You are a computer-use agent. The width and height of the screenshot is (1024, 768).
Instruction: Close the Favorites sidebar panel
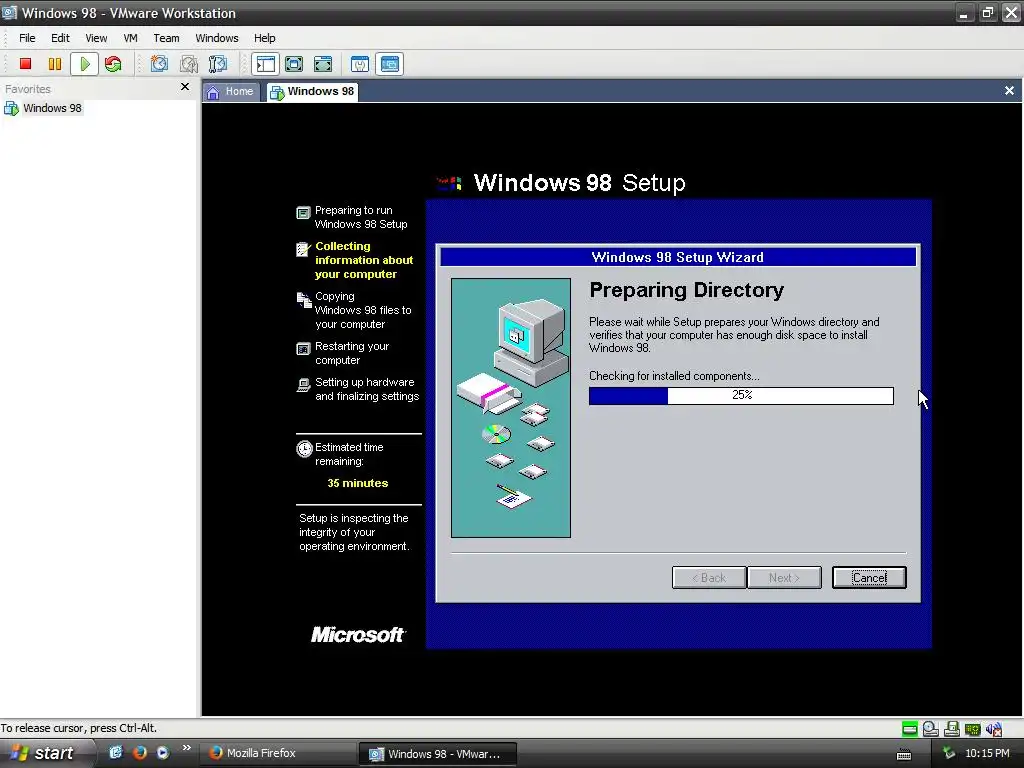[185, 87]
